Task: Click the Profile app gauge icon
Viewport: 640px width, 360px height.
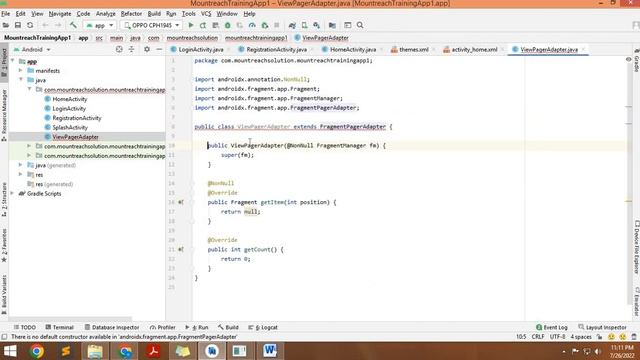Action: (252, 25)
